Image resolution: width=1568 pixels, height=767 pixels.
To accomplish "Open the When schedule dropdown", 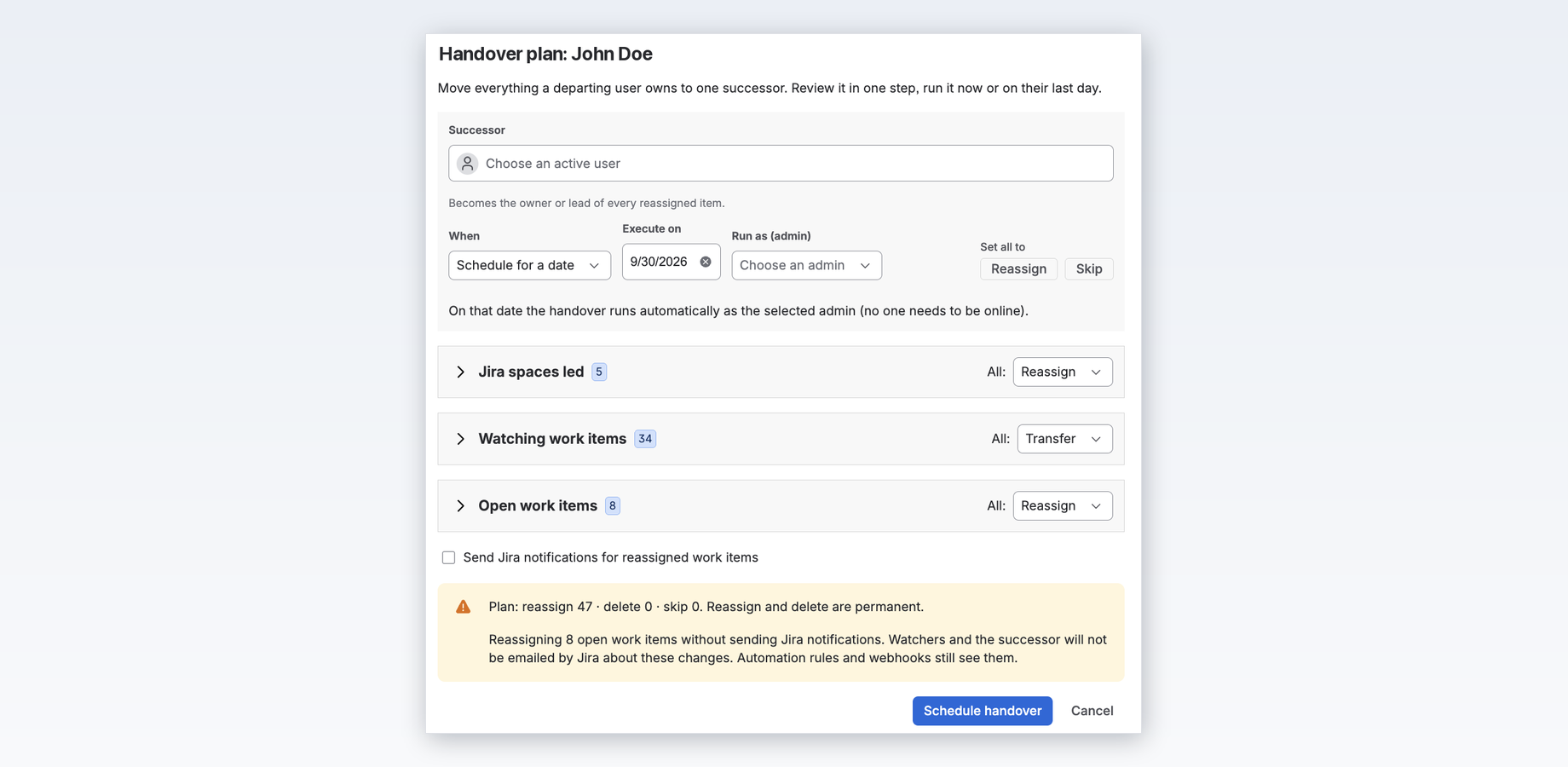I will pos(529,265).
